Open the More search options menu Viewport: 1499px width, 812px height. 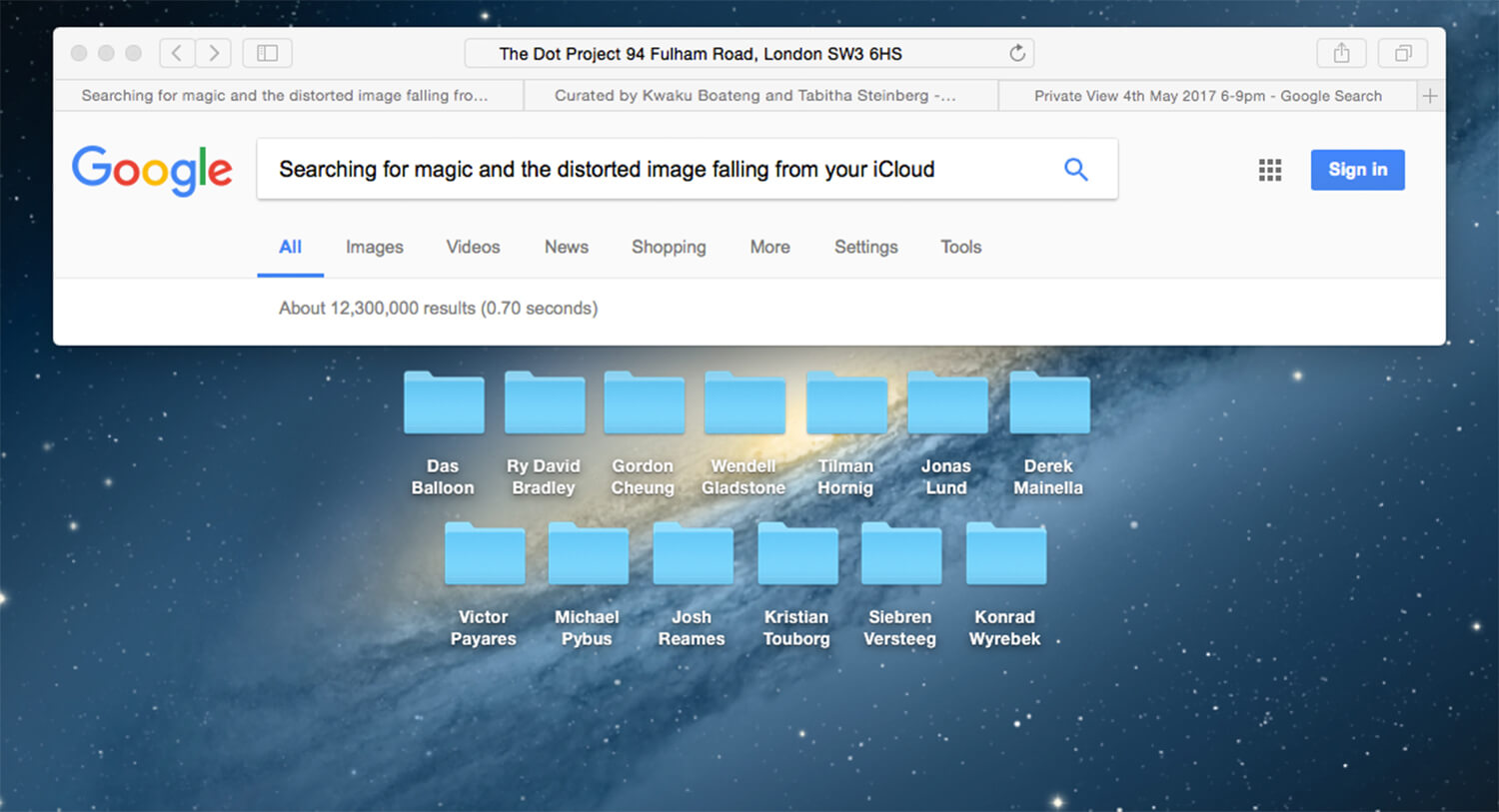(769, 247)
